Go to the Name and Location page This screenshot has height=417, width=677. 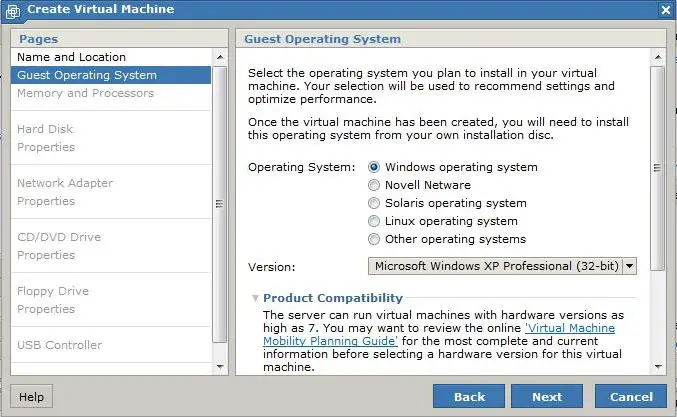click(x=111, y=57)
